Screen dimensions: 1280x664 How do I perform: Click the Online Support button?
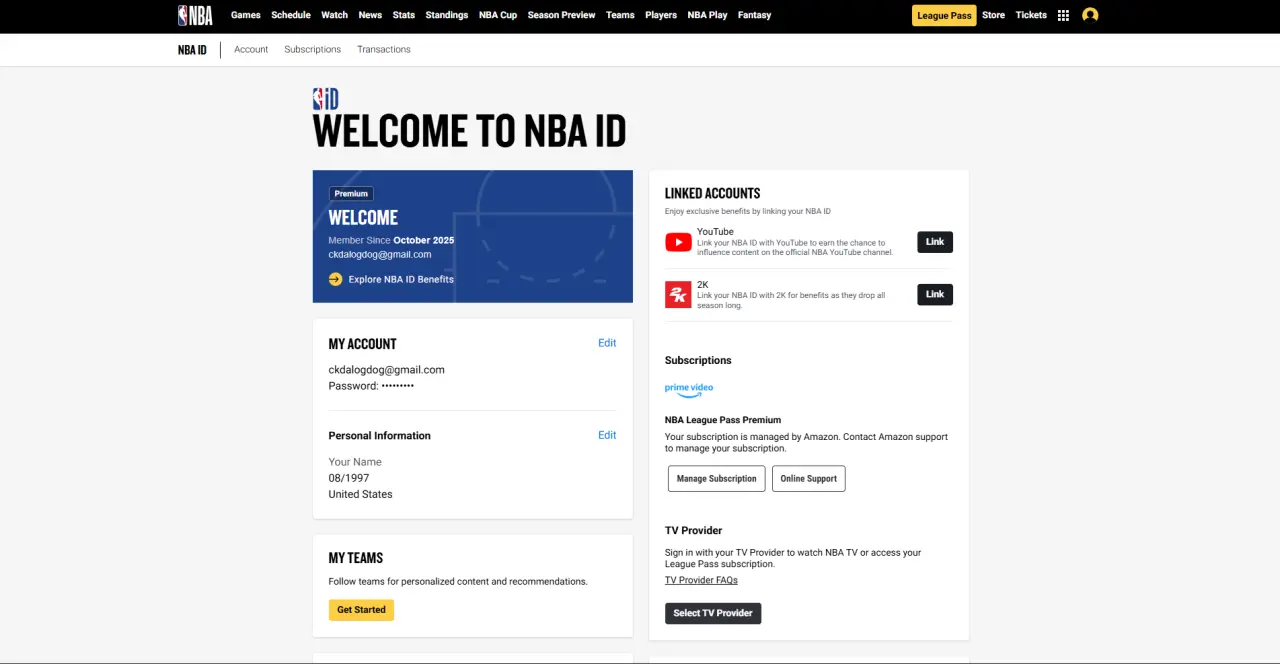point(808,479)
